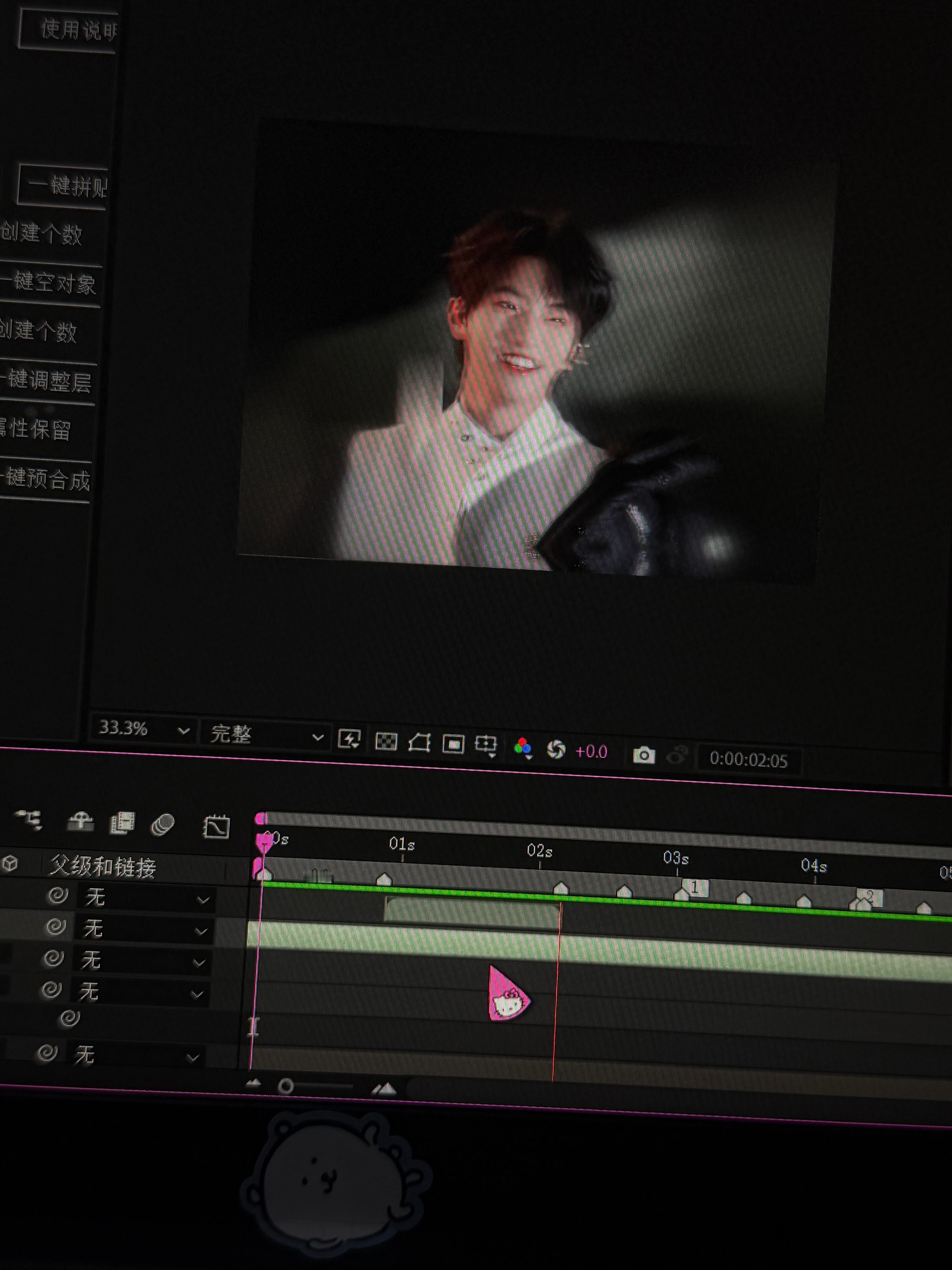
Task: Click the 02s mark on the time ruler
Action: (x=539, y=851)
